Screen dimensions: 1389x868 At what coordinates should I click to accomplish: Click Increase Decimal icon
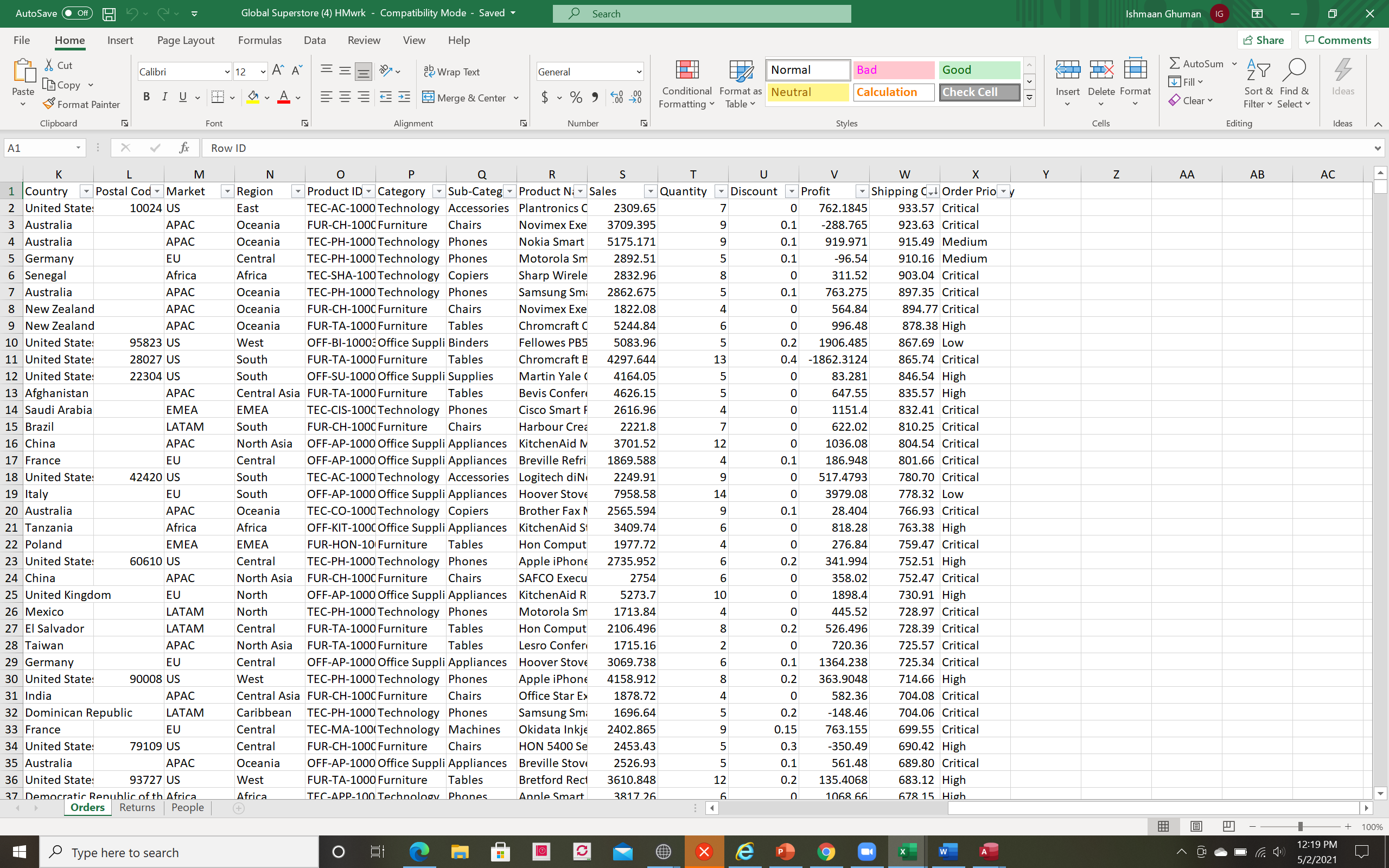click(x=616, y=97)
